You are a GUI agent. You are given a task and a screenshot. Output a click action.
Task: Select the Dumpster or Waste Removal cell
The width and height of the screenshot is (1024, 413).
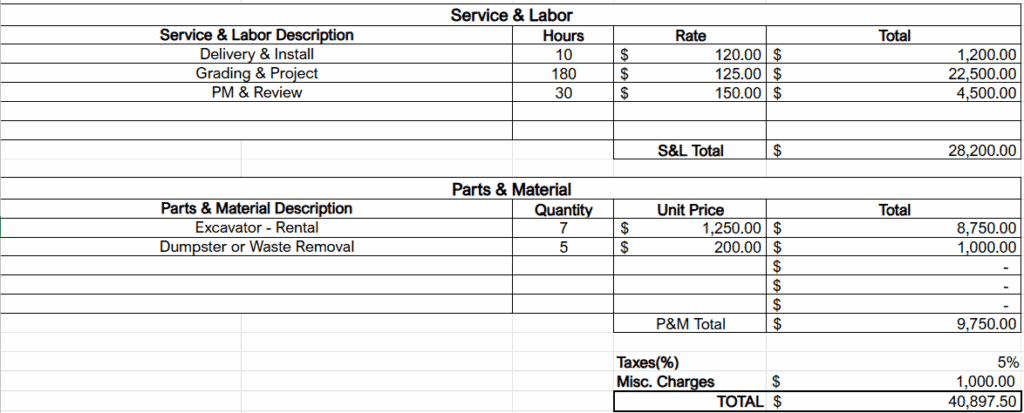tap(256, 246)
